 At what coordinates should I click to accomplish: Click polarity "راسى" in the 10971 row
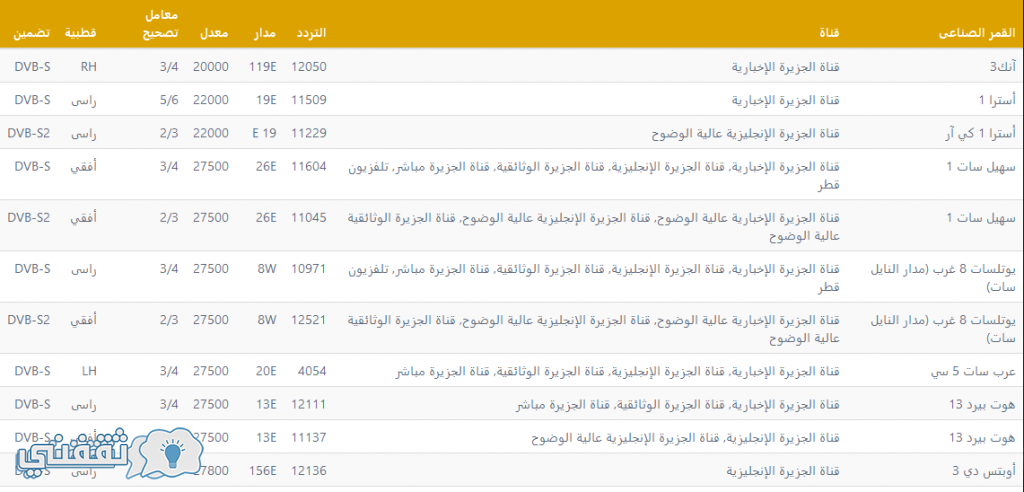pos(84,269)
